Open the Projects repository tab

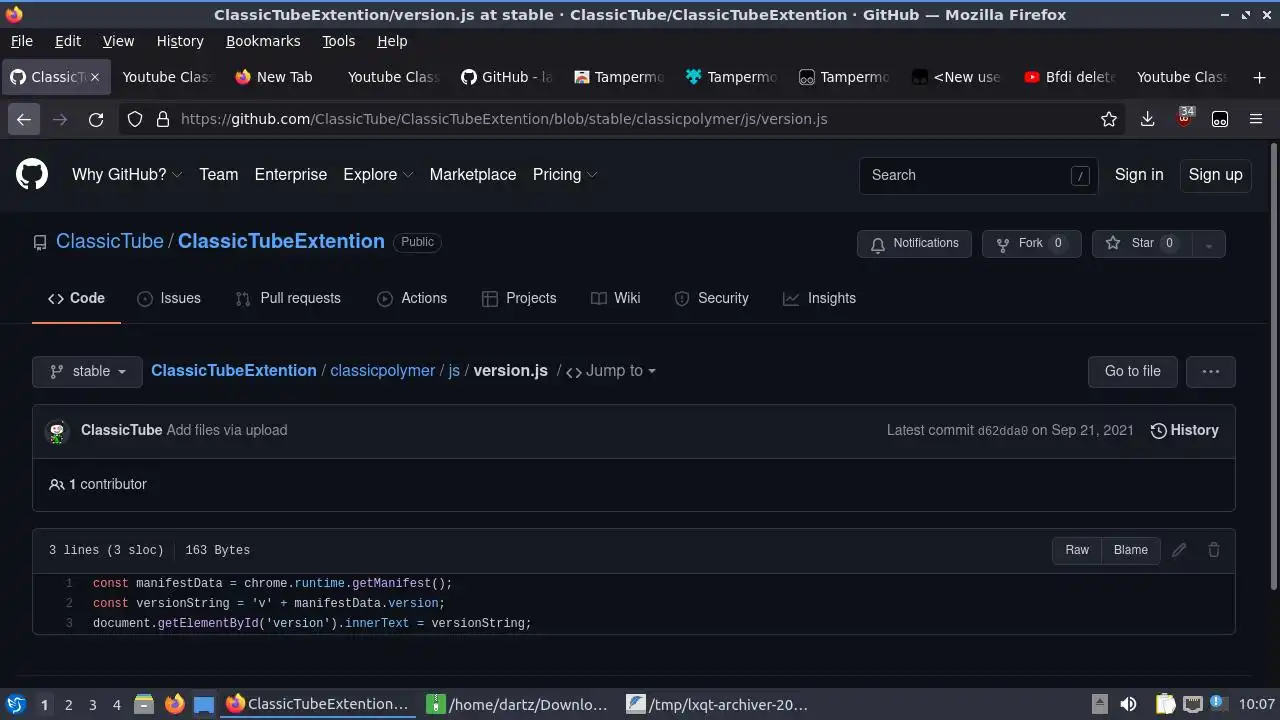pos(519,299)
